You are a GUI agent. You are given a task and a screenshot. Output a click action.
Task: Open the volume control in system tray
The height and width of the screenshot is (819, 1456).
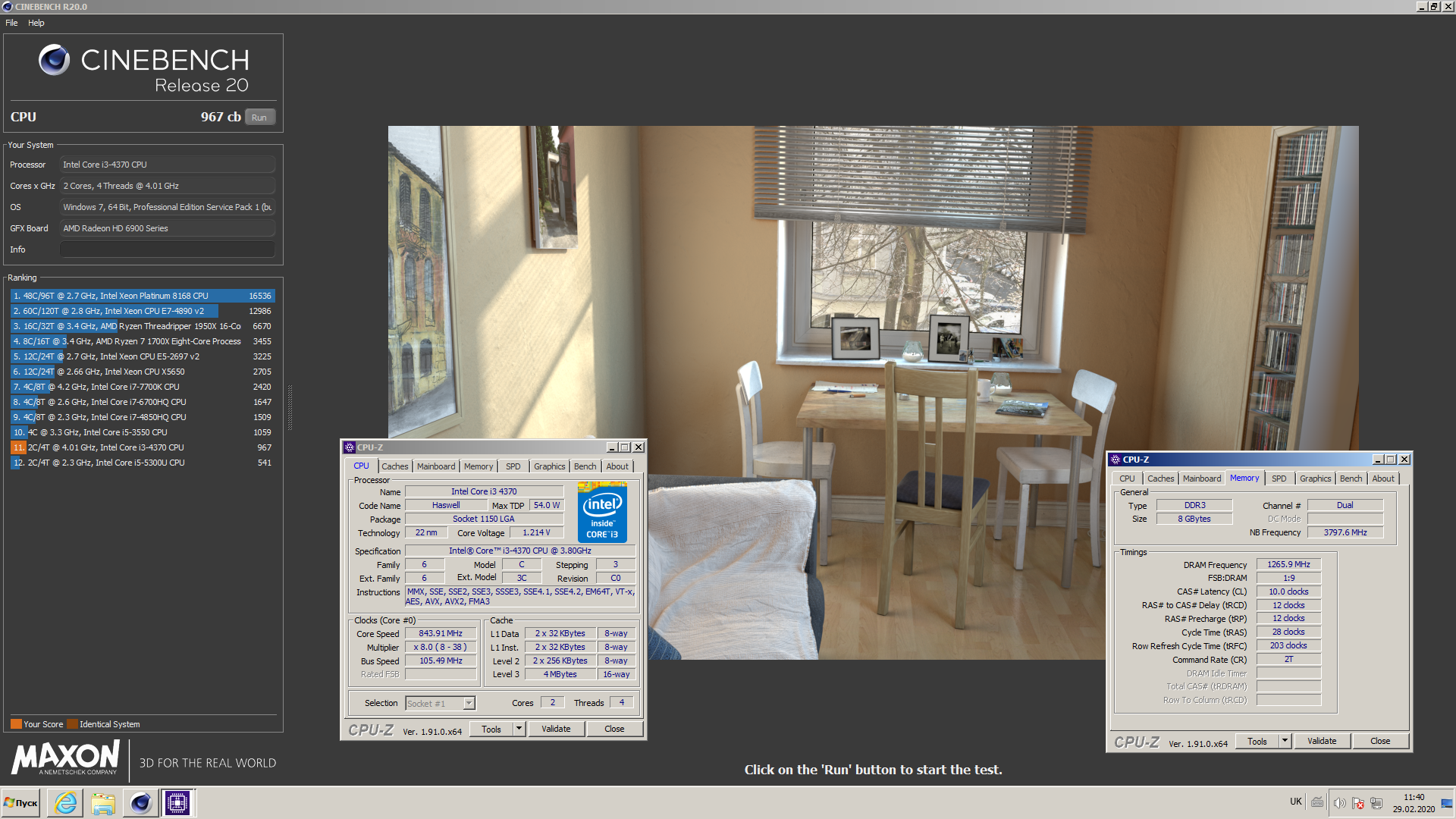click(x=1339, y=803)
